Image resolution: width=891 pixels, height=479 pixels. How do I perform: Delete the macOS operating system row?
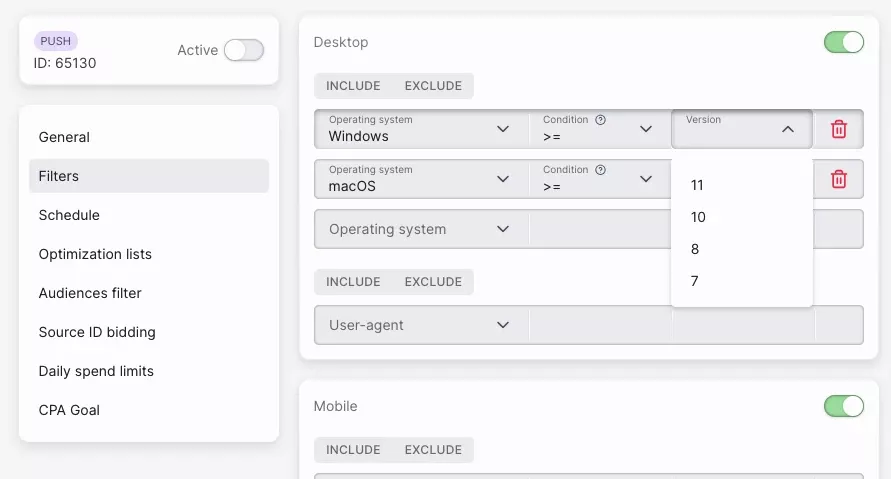coord(839,179)
